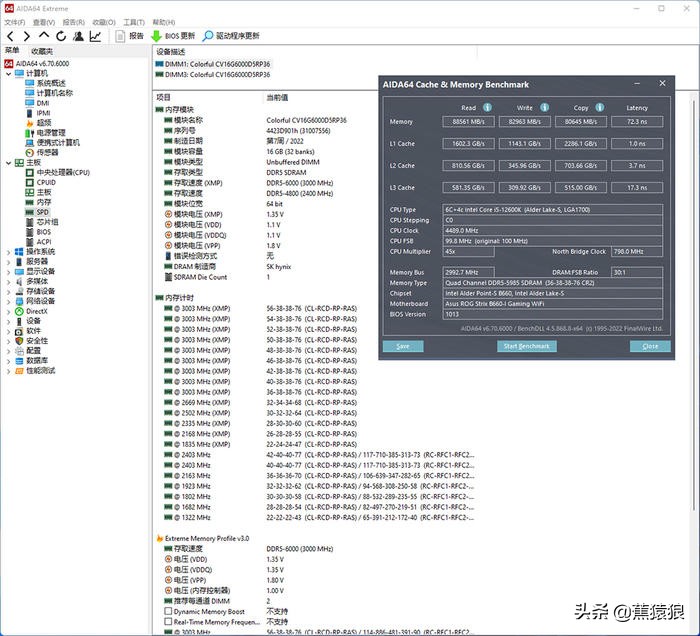Click the Copy info icon in Benchmark

point(600,107)
